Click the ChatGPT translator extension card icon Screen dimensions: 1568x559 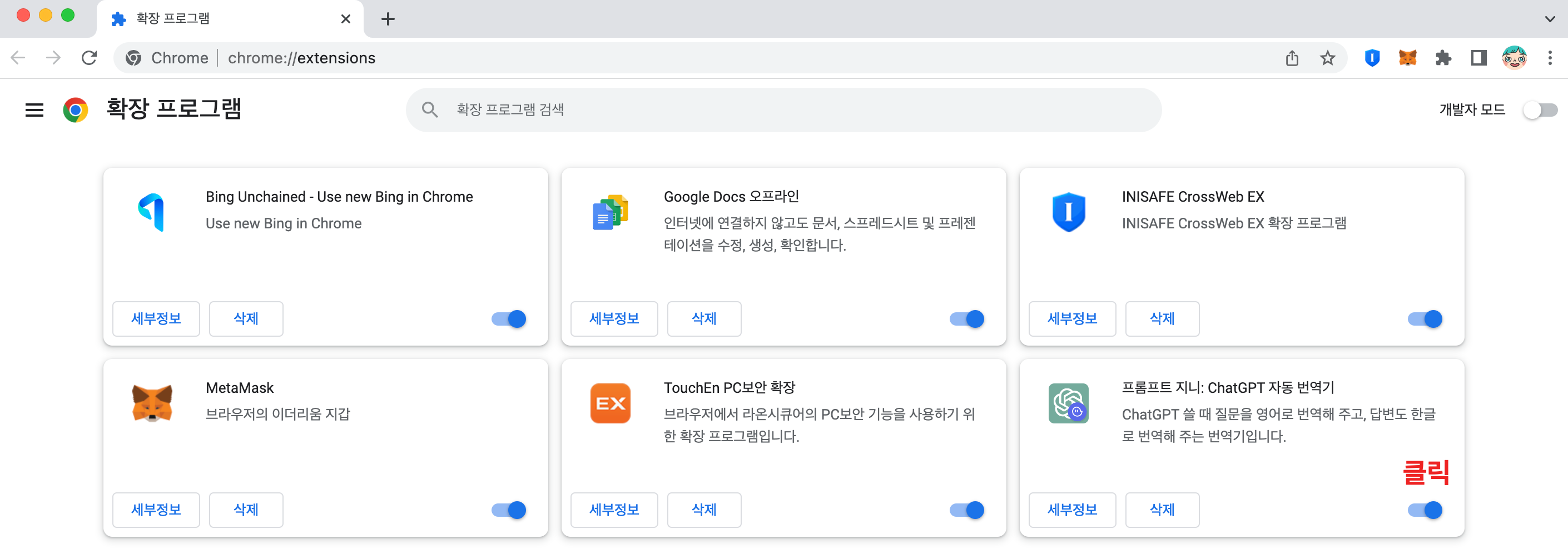pyautogui.click(x=1069, y=403)
